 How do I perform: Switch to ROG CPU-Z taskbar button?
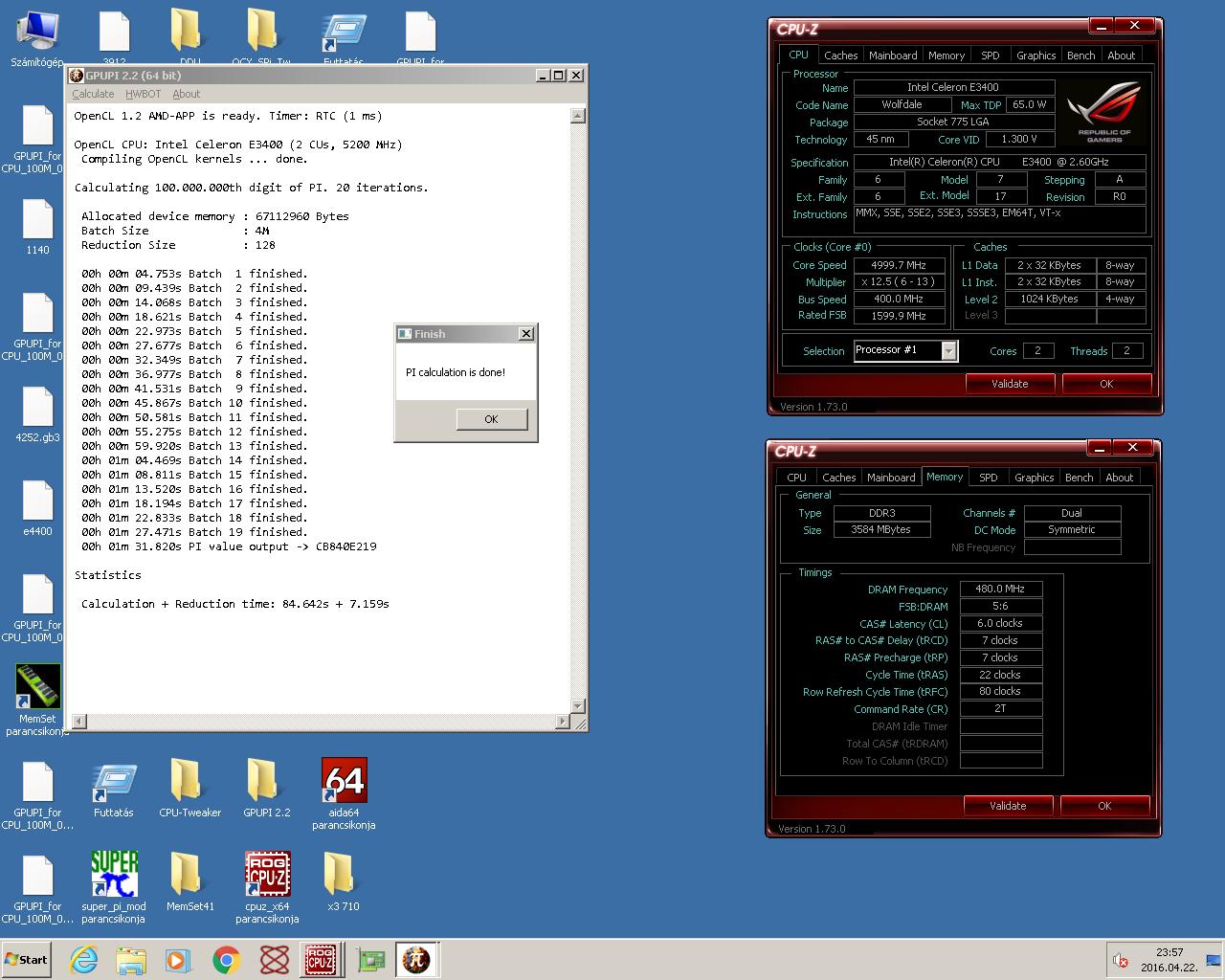click(321, 960)
